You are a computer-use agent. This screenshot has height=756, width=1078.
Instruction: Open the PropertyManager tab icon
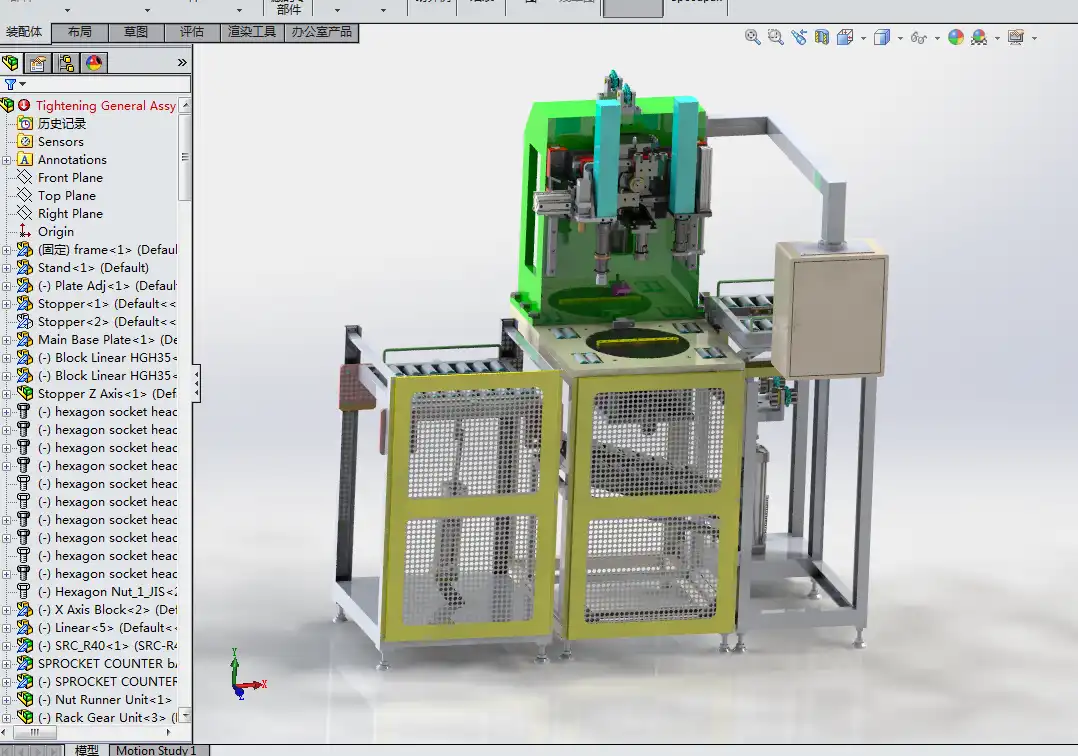pyautogui.click(x=38, y=63)
